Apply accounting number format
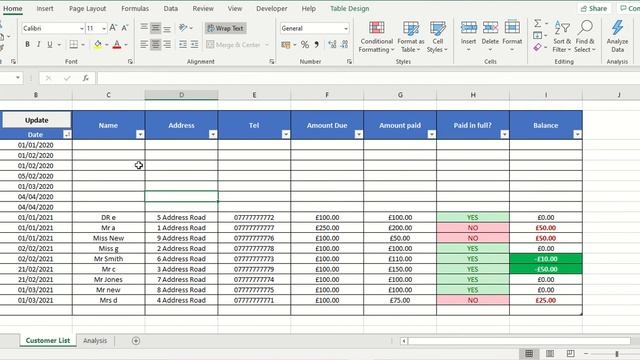The image size is (640, 360). tap(286, 44)
